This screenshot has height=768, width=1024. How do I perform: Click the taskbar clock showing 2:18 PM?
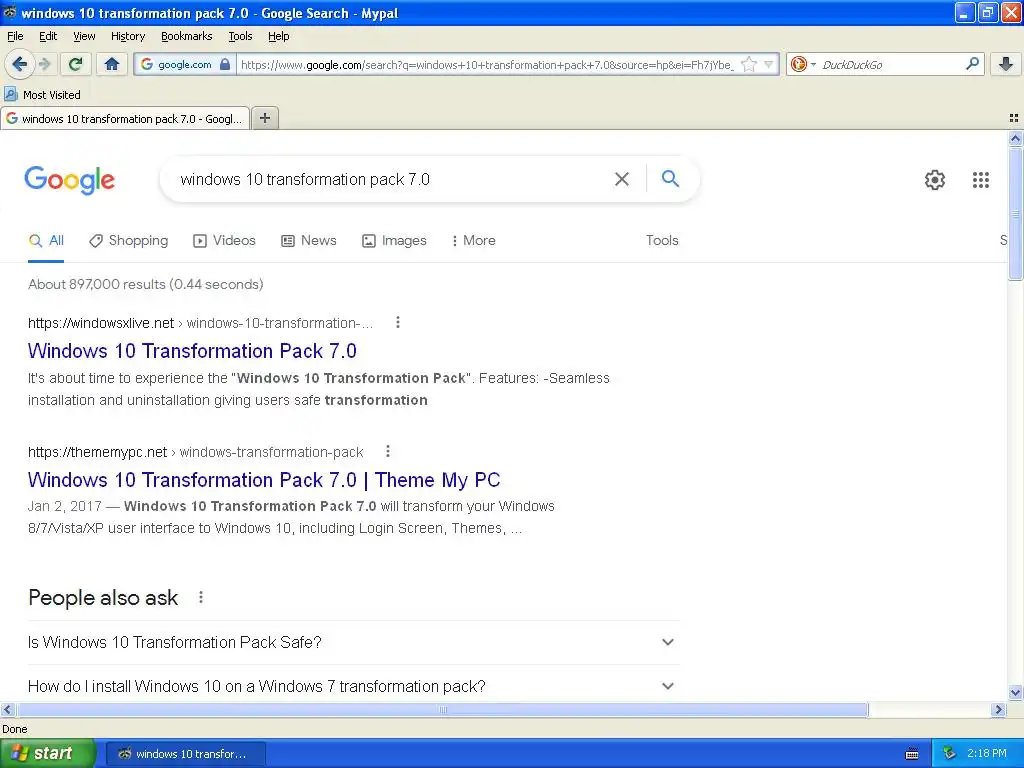tap(987, 753)
